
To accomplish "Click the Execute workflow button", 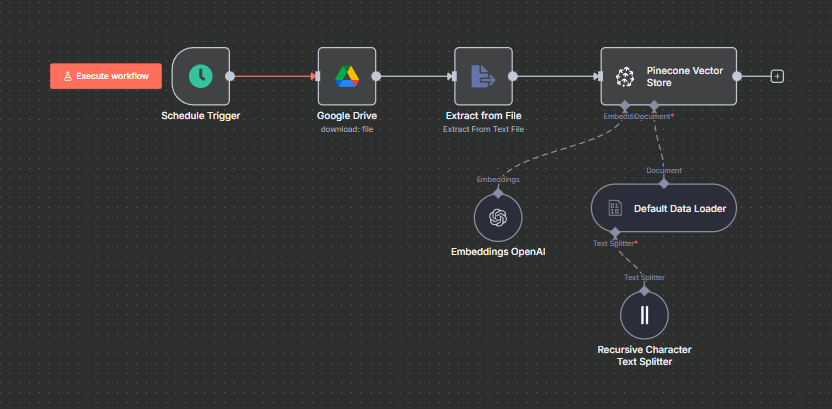I will [106, 76].
